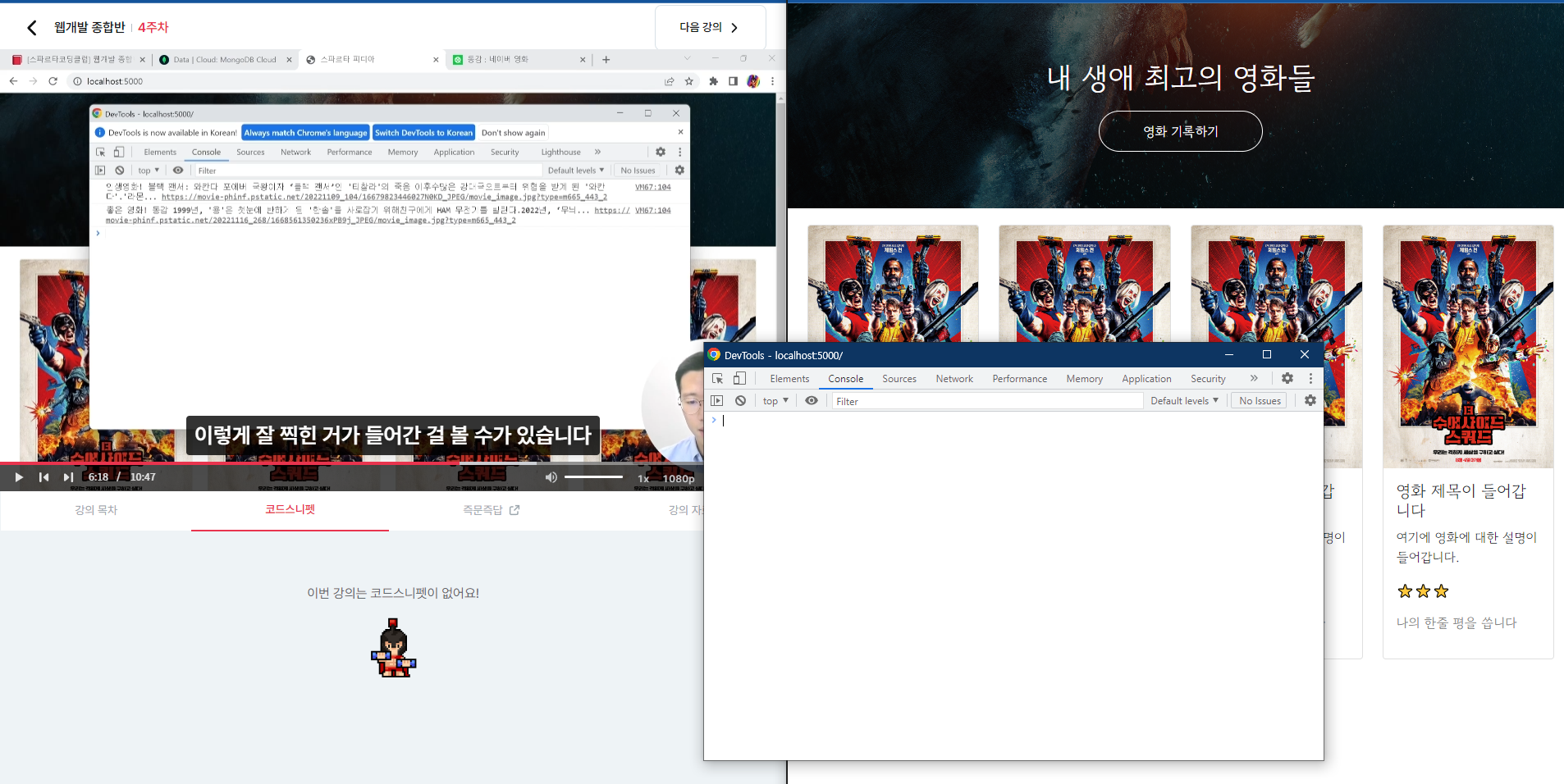Open top context dropdown in video DevTools
The image size is (1564, 784).
[x=148, y=171]
